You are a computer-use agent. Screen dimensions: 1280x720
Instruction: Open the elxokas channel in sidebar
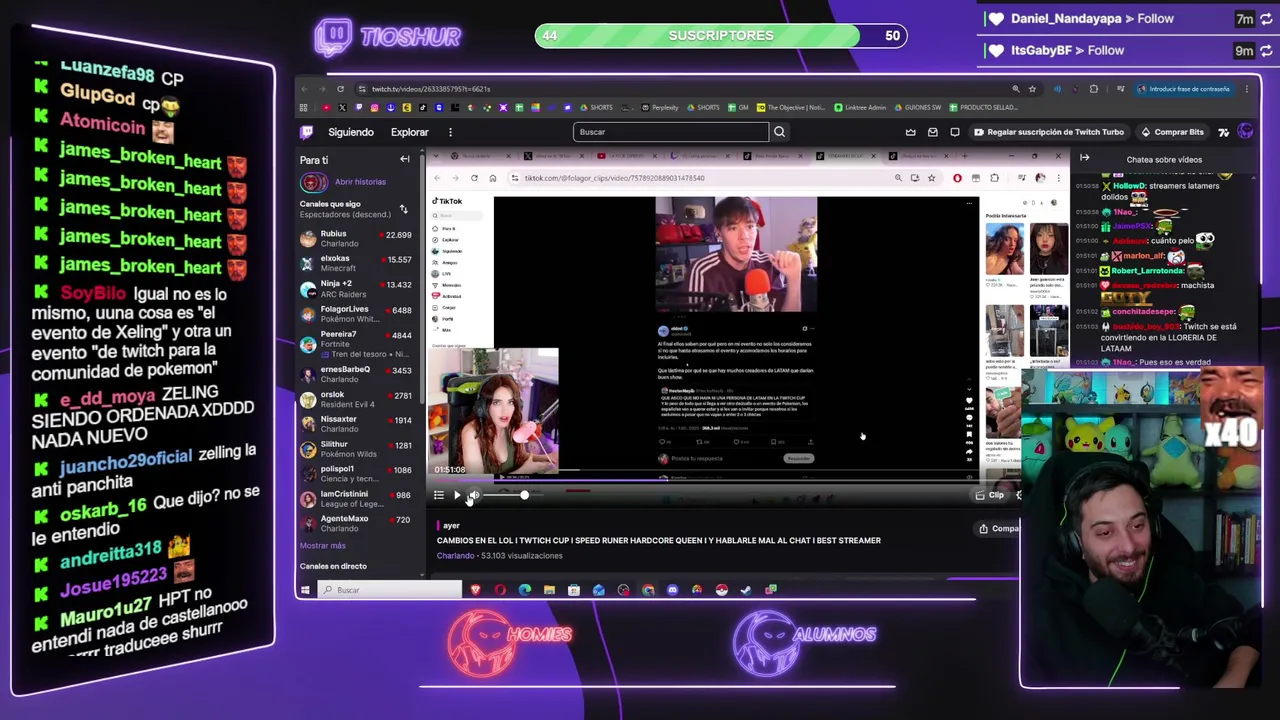tap(356, 263)
